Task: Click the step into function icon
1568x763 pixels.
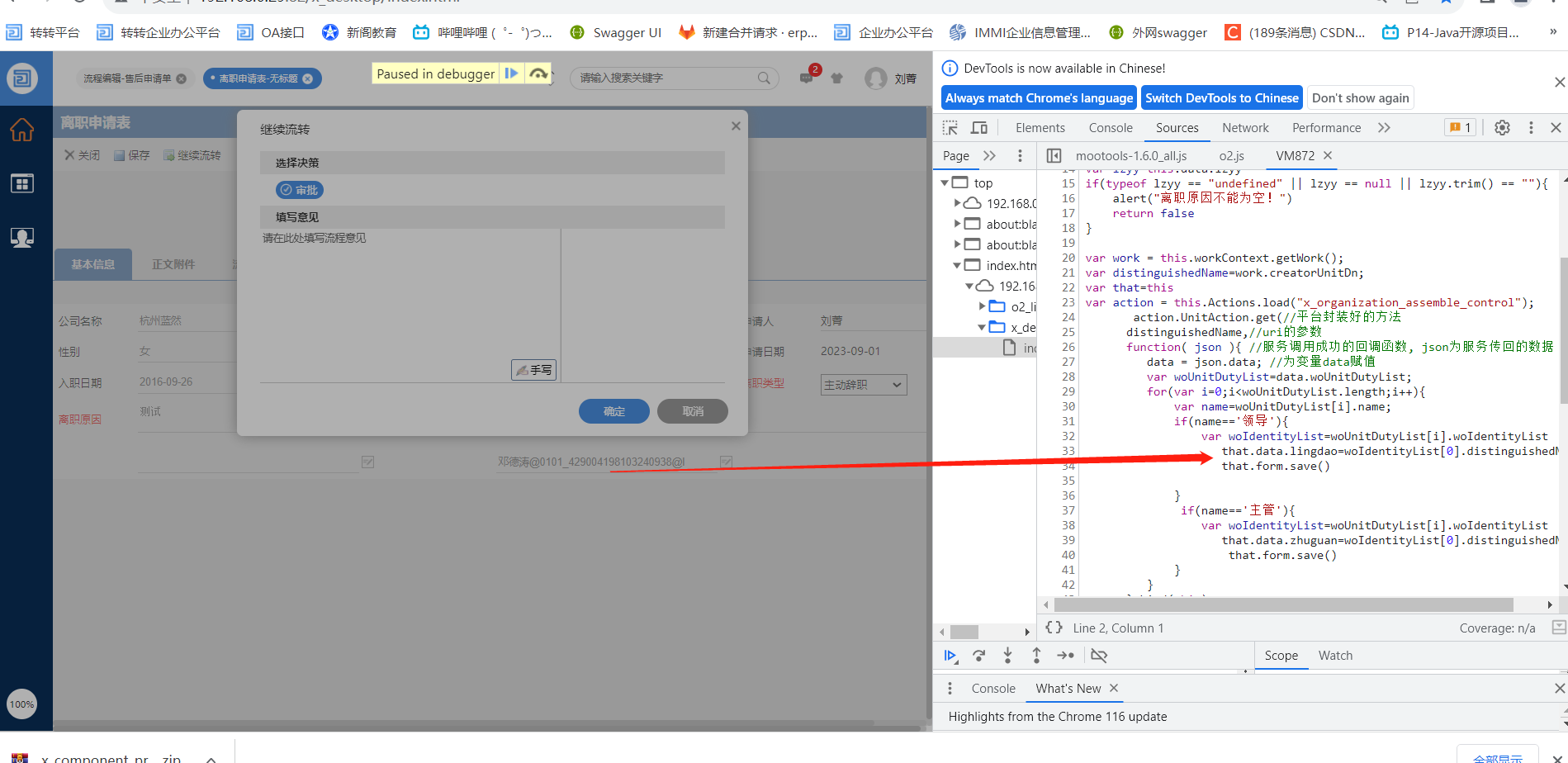Action: [x=1007, y=656]
